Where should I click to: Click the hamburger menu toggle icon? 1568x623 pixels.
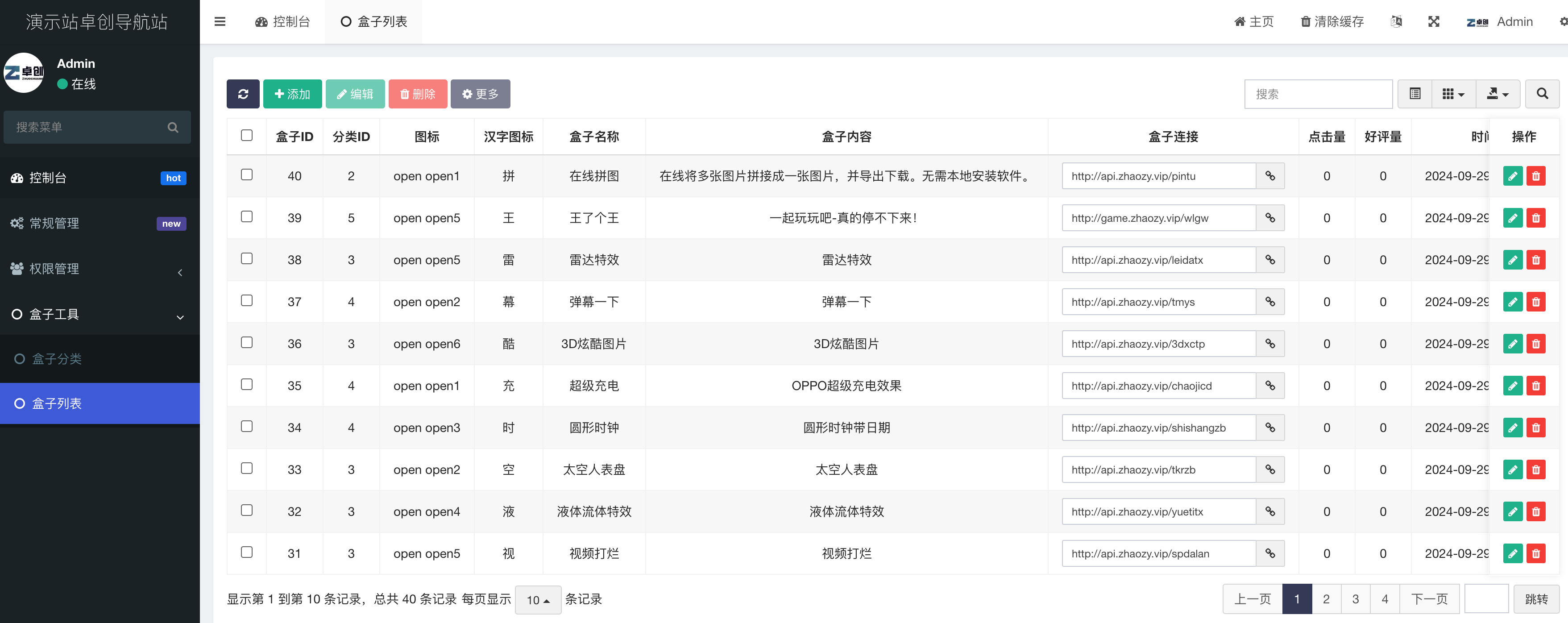click(220, 22)
